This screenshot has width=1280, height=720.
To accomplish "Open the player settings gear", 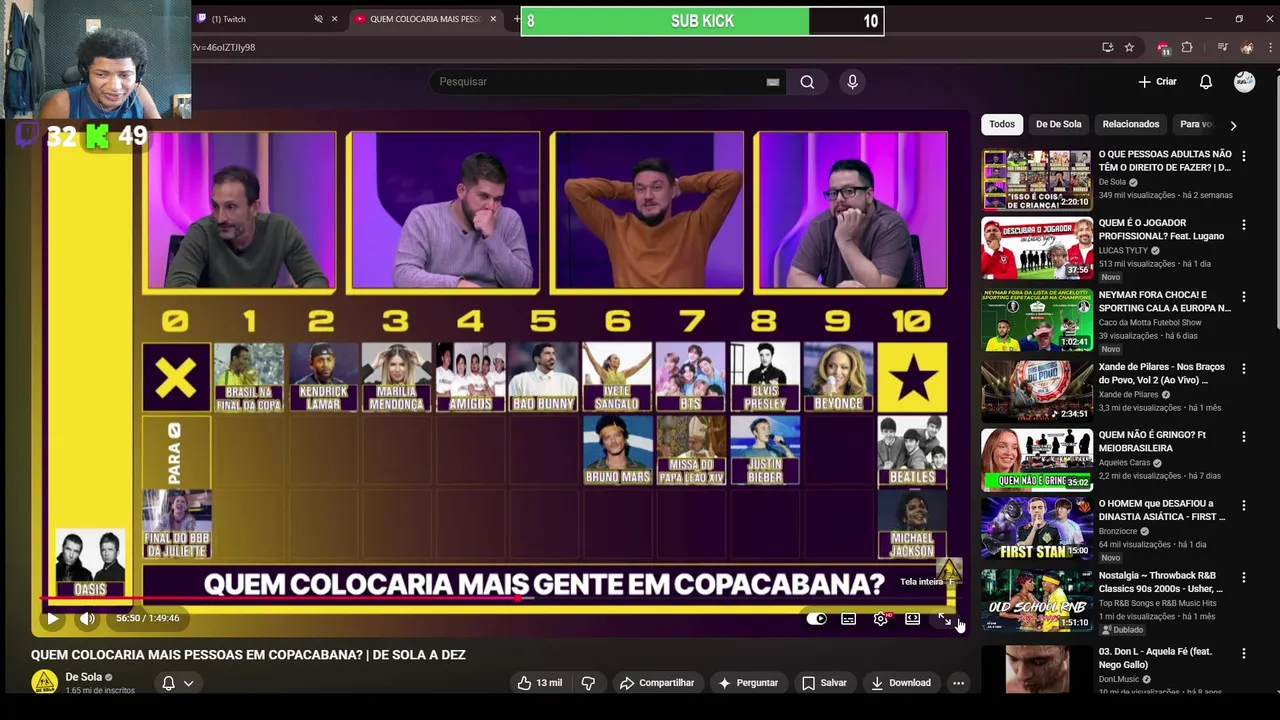I will point(880,619).
